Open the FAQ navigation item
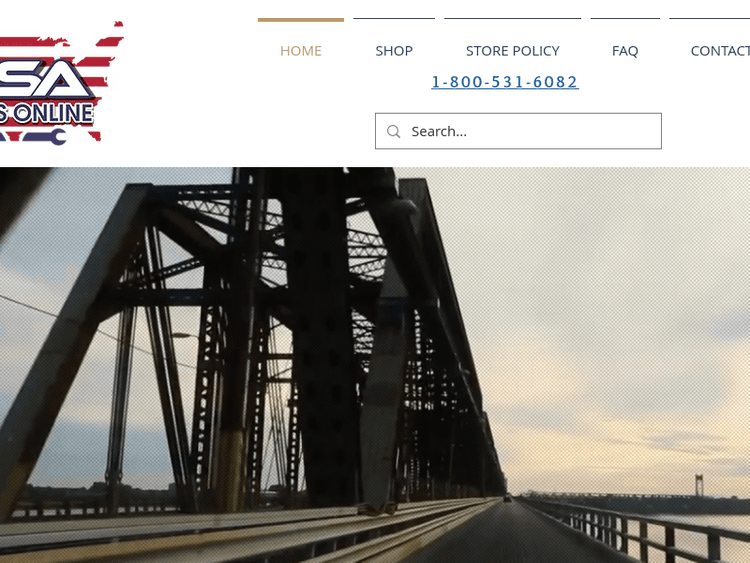This screenshot has width=750, height=563. 625,51
